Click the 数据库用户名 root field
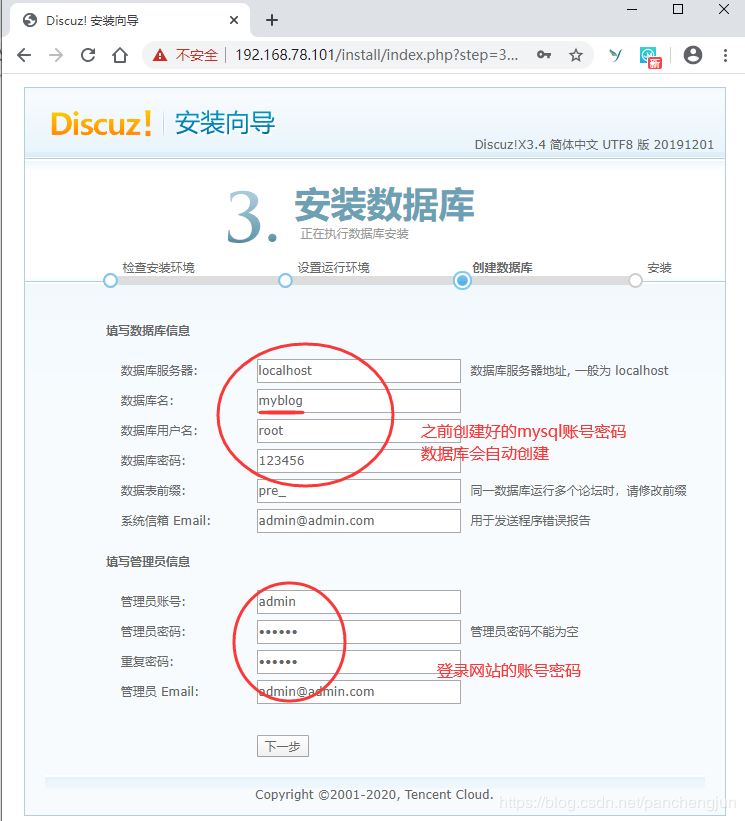745x821 pixels. 359,431
